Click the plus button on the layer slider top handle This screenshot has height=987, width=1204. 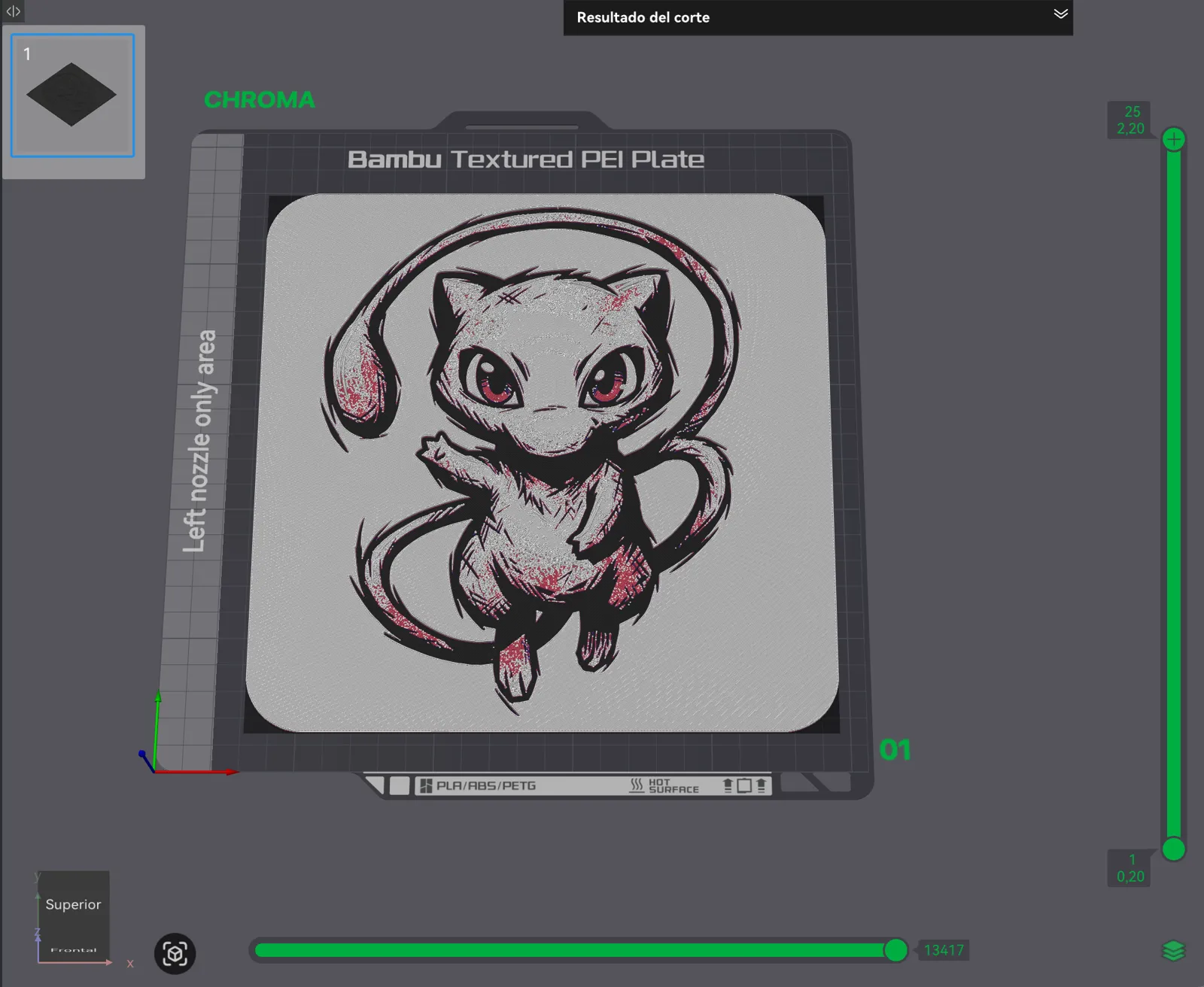click(1174, 139)
